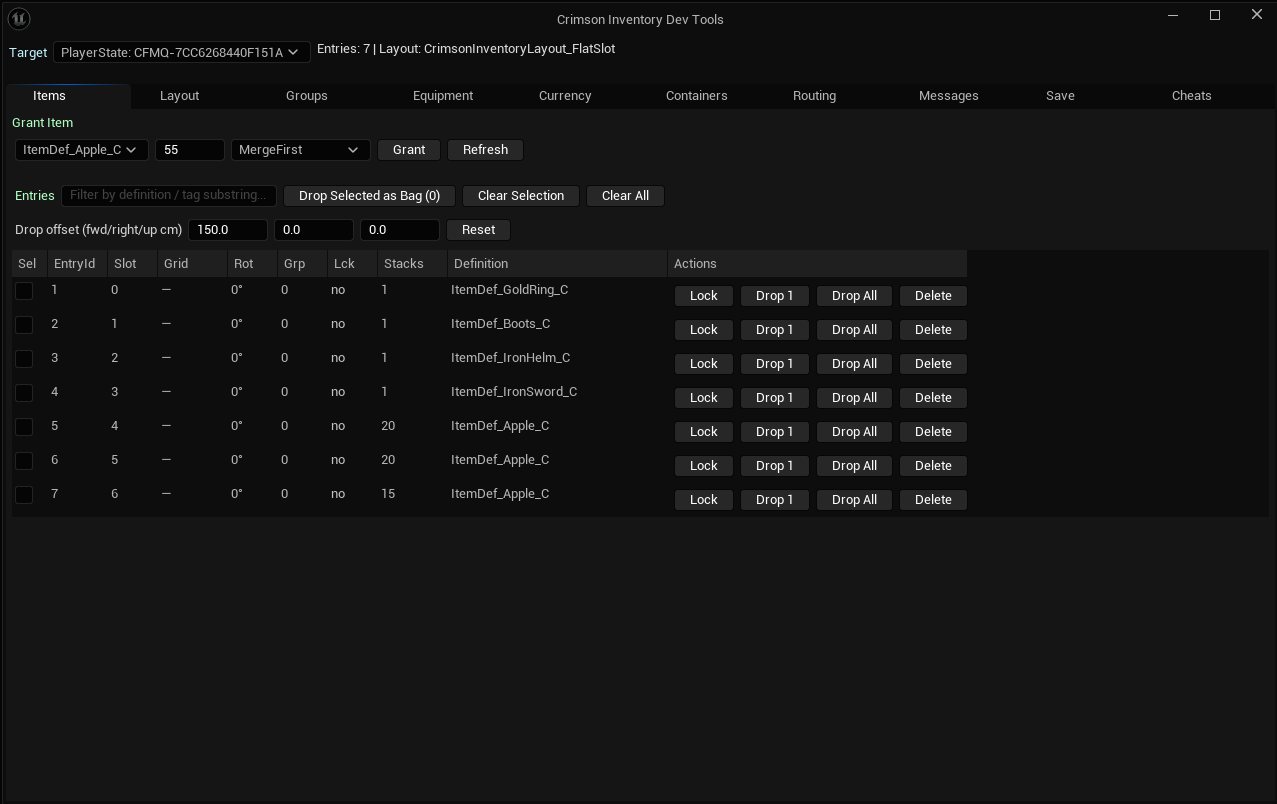This screenshot has width=1277, height=804.
Task: Drop 1 of ItemDef_IronSword_C
Action: pos(774,398)
